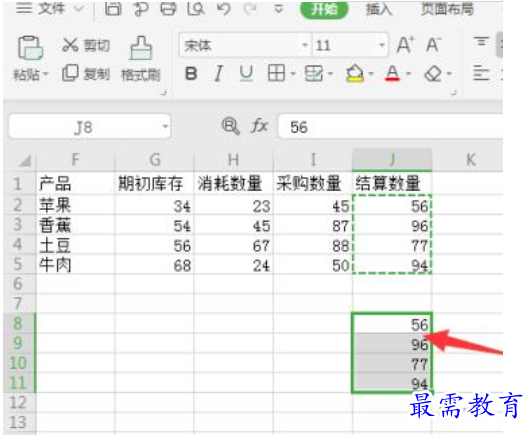Apply the yellow fill color
The width and height of the screenshot is (531, 437).
coord(355,74)
